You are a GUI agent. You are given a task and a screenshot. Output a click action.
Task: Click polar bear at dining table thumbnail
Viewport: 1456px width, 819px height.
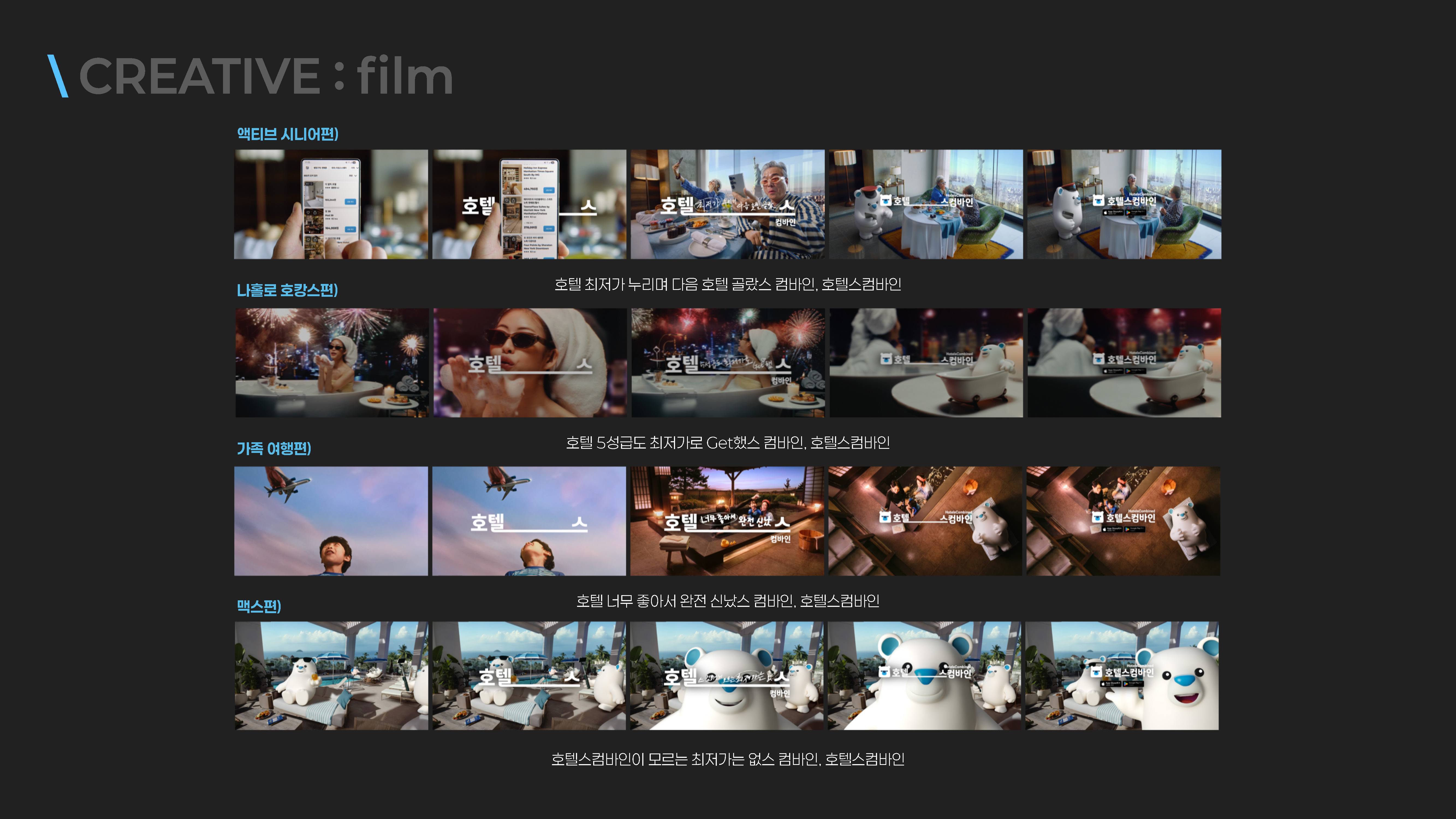(926, 204)
